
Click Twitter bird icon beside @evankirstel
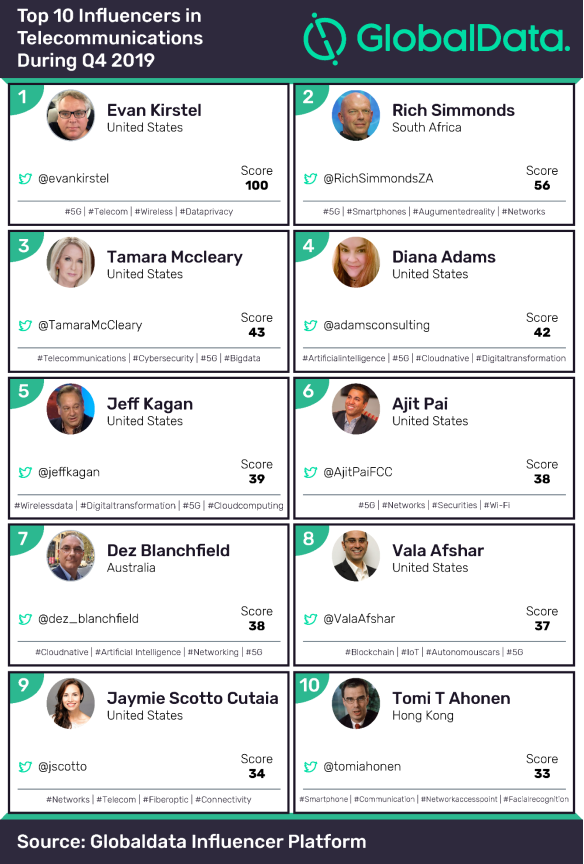(25, 179)
